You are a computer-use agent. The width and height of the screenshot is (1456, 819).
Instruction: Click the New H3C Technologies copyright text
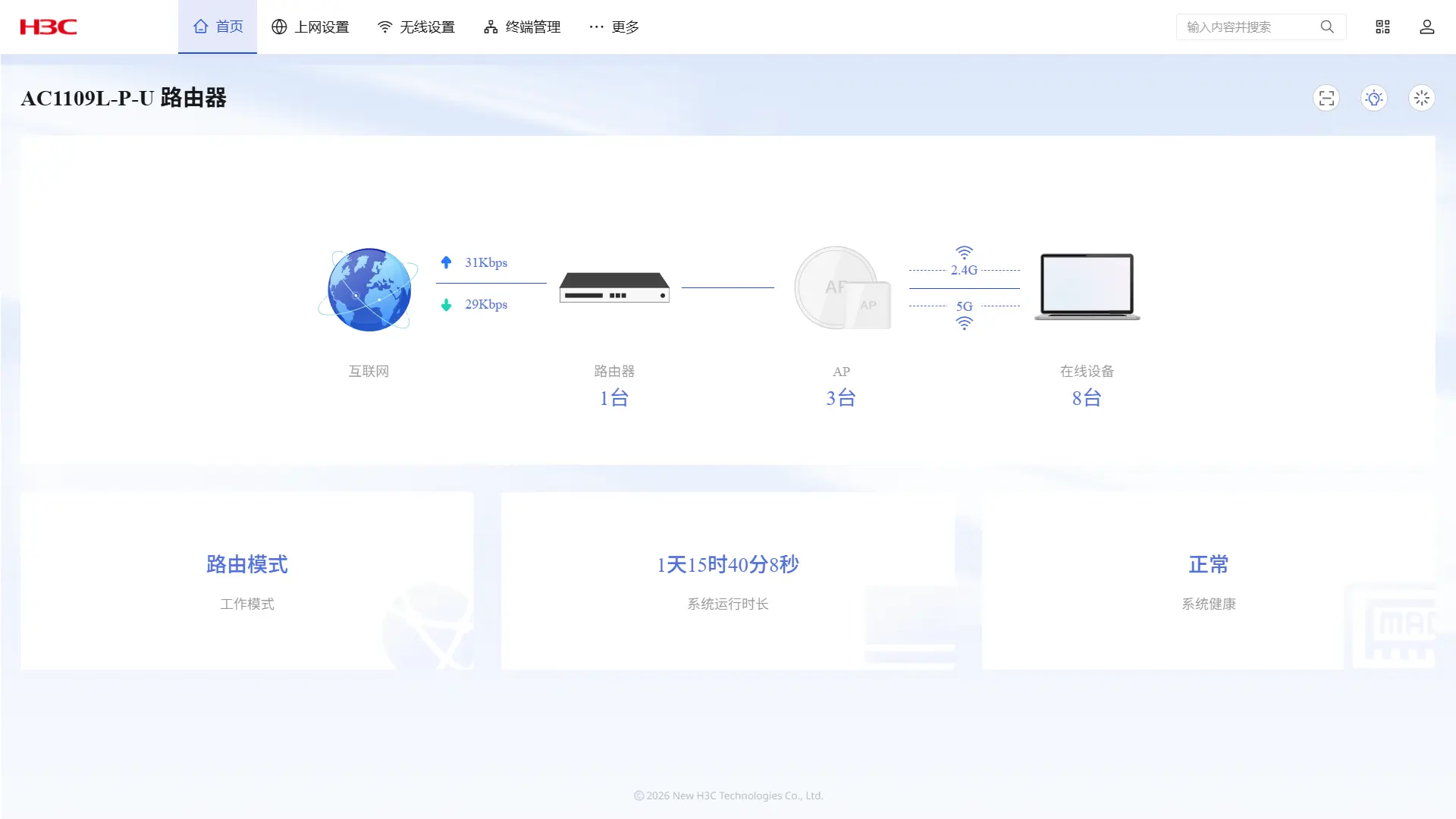tap(728, 795)
